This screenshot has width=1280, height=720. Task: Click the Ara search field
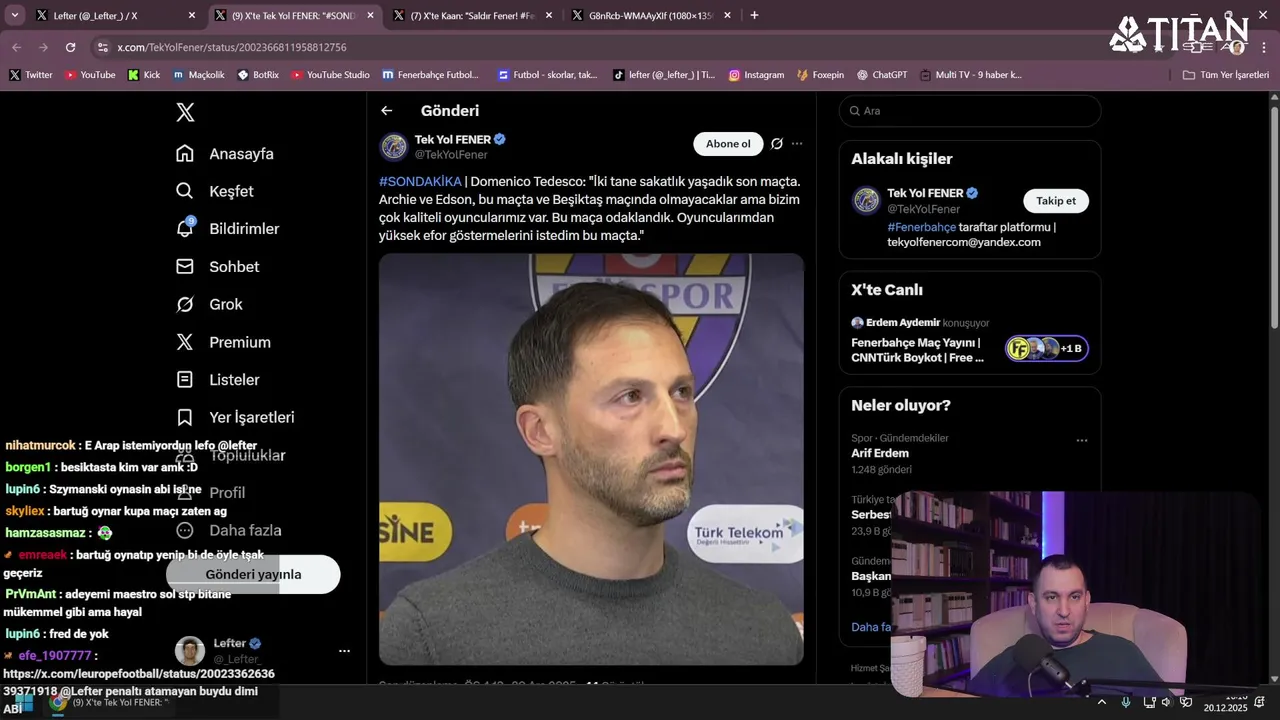tap(970, 111)
